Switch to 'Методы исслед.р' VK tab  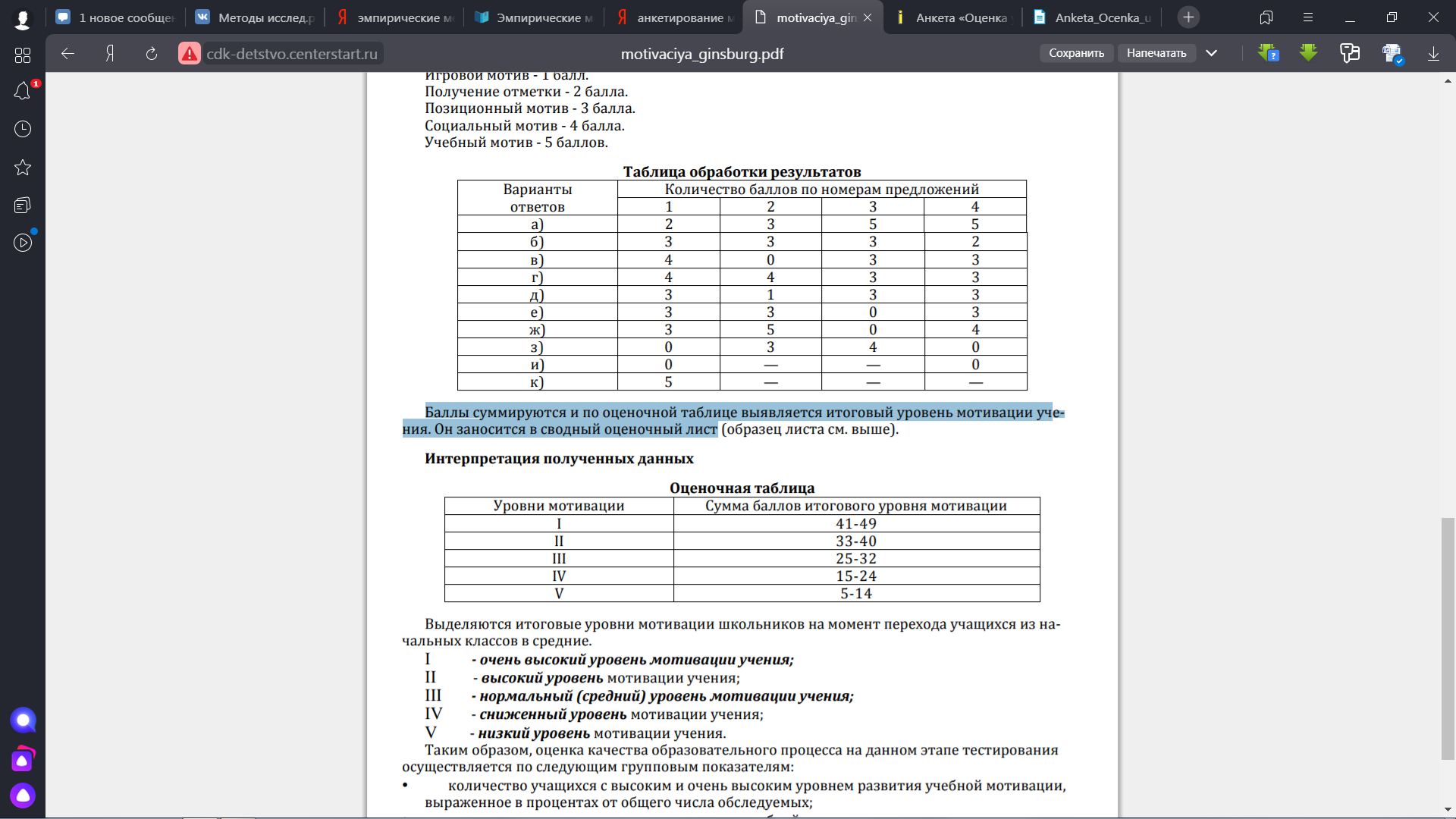pyautogui.click(x=255, y=17)
